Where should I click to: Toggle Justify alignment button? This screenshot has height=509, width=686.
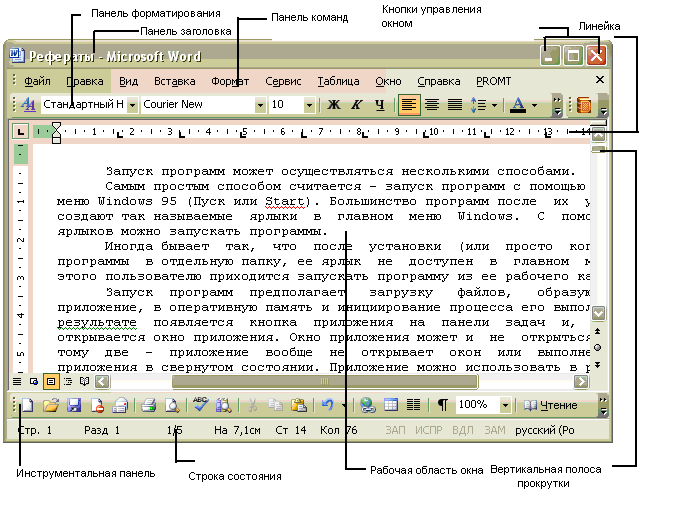click(x=455, y=105)
